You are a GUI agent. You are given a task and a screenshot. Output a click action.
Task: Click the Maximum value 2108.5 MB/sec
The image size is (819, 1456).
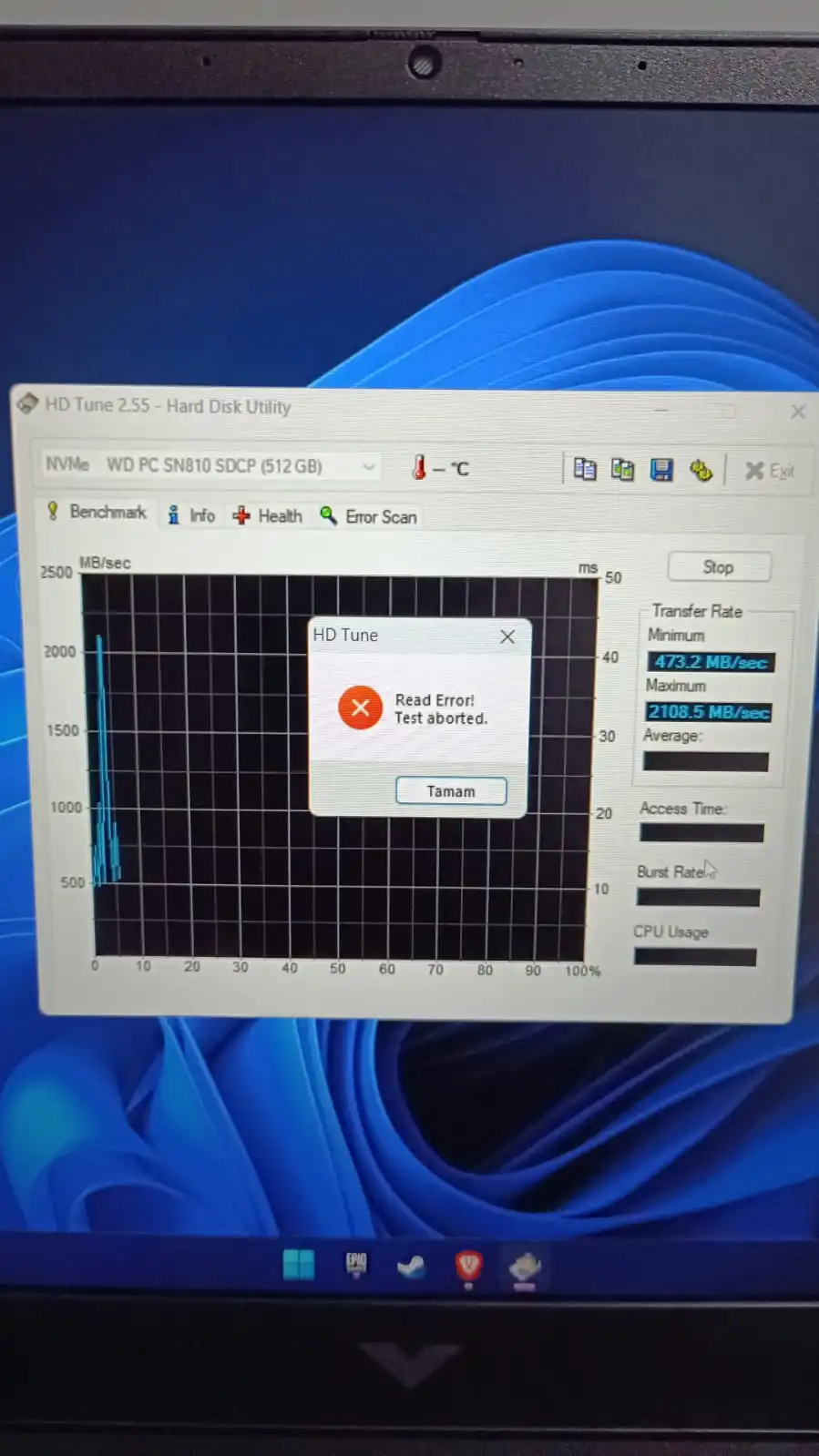709,712
